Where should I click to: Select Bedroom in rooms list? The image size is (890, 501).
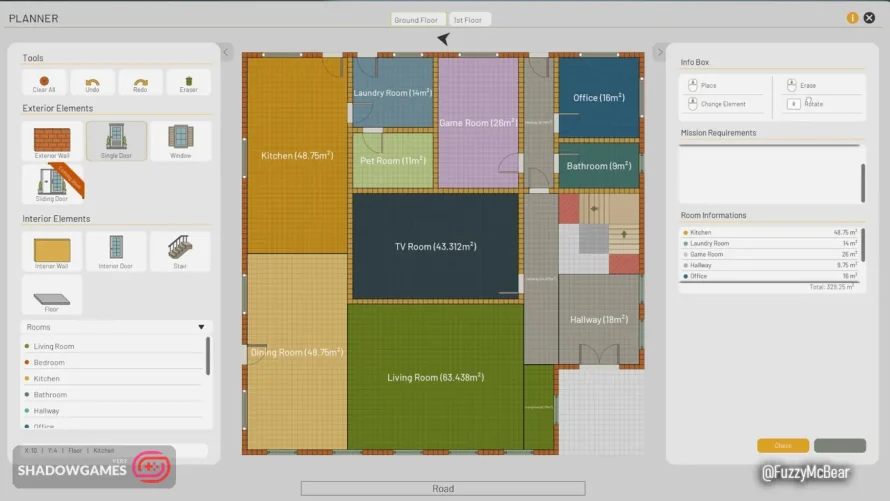(112, 362)
